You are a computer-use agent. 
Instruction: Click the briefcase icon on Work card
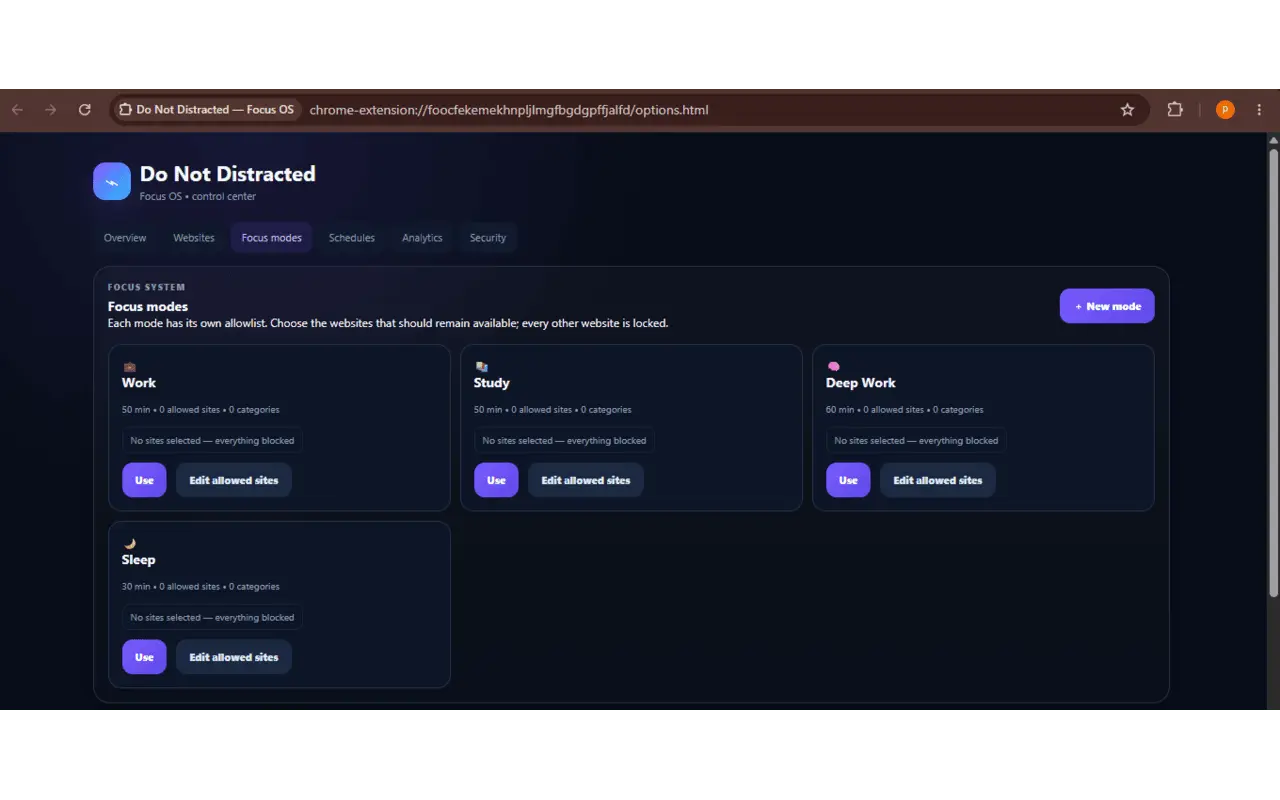coord(129,367)
